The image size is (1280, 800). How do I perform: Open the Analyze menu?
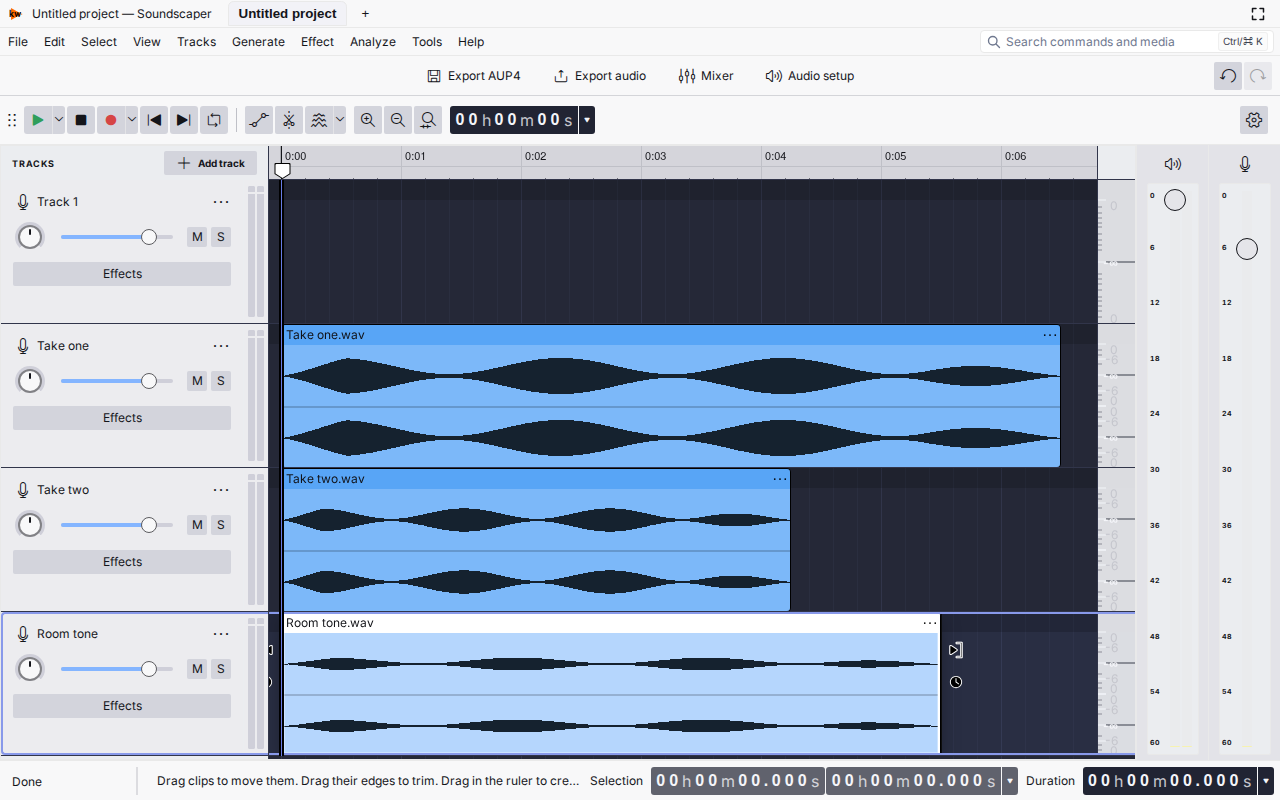[373, 42]
